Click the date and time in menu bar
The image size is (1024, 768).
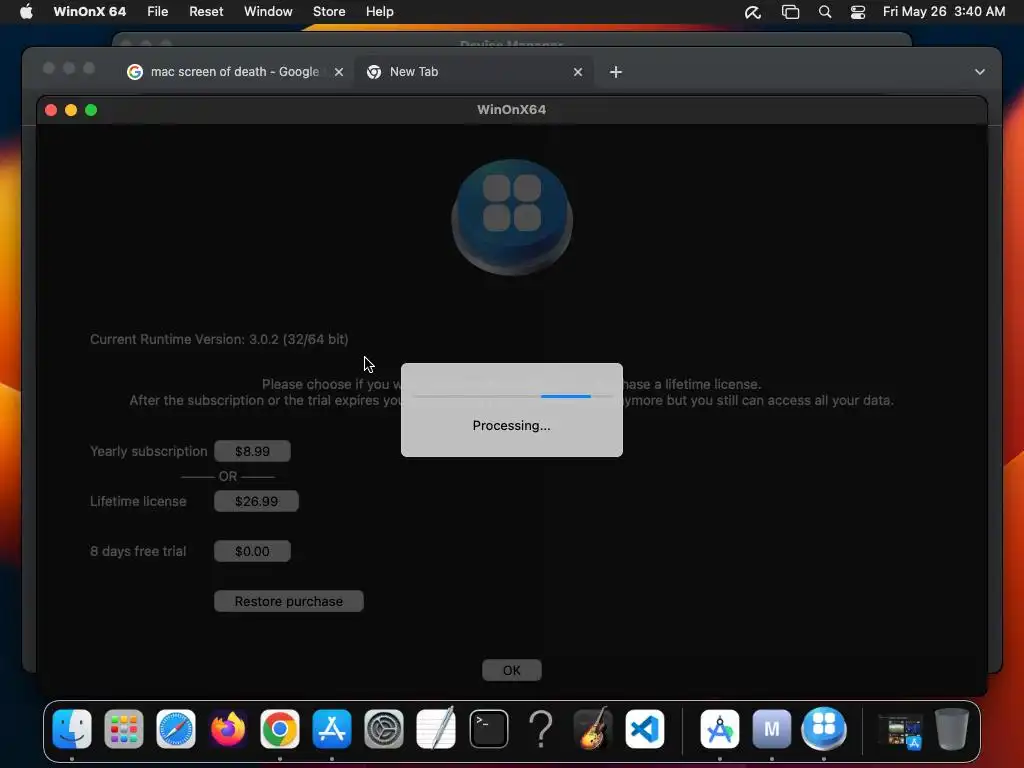point(944,12)
